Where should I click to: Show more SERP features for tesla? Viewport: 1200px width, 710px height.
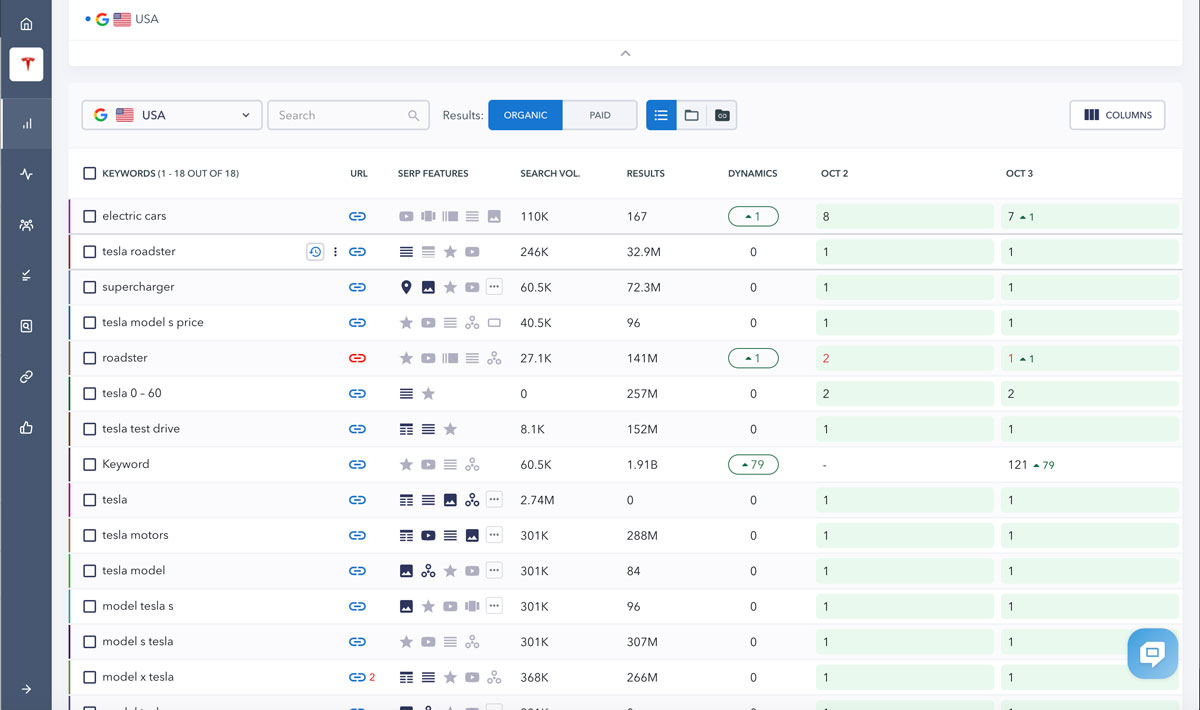[494, 500]
